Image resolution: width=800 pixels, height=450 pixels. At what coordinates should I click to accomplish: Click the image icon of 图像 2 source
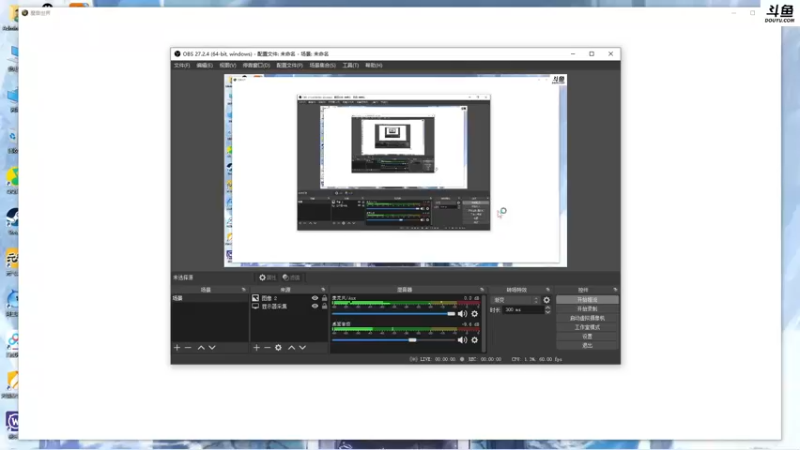256,298
